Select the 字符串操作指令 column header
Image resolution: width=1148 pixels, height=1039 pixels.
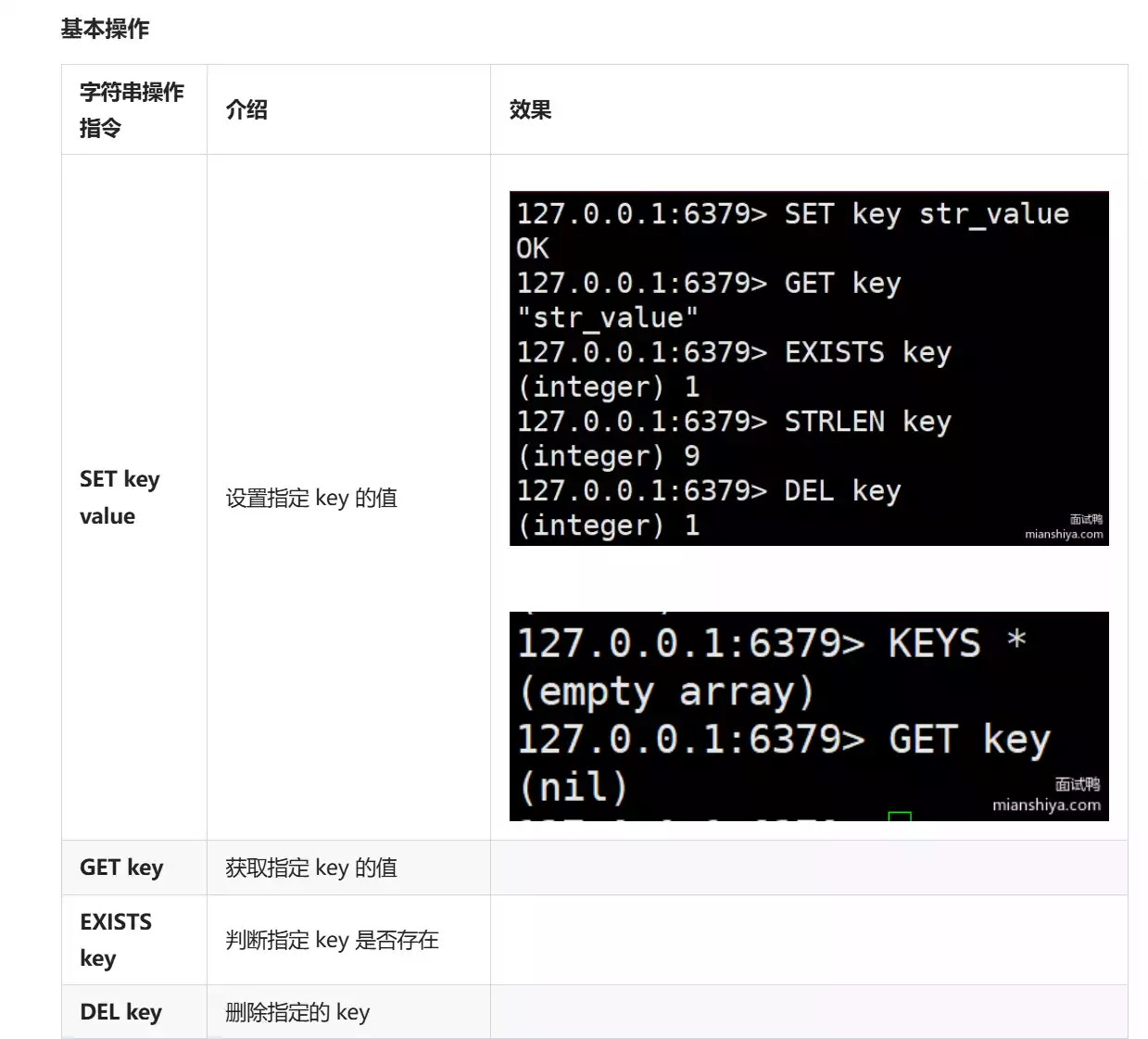click(132, 109)
